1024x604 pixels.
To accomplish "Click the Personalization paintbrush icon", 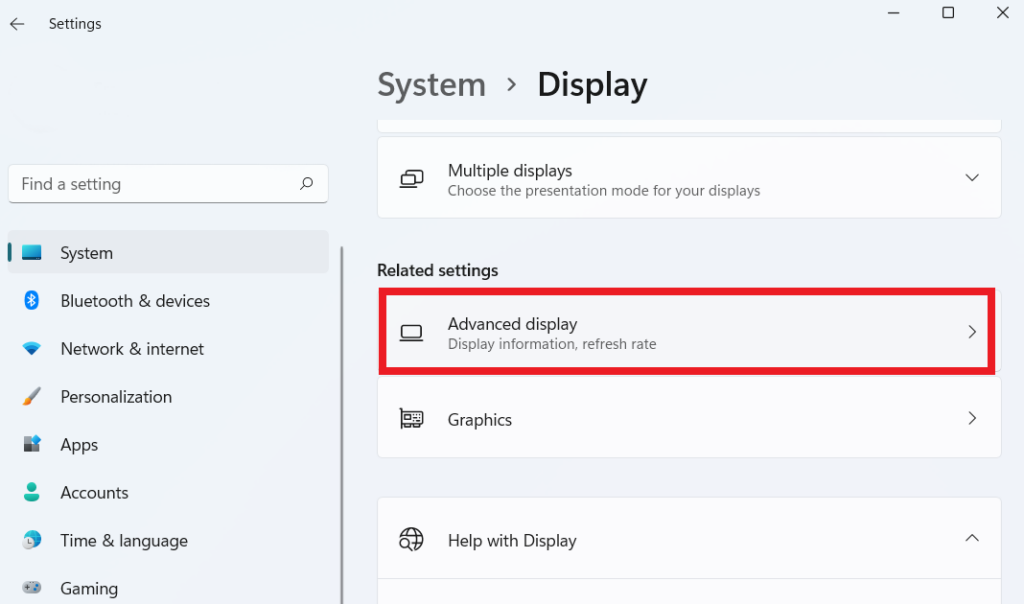I will (31, 396).
